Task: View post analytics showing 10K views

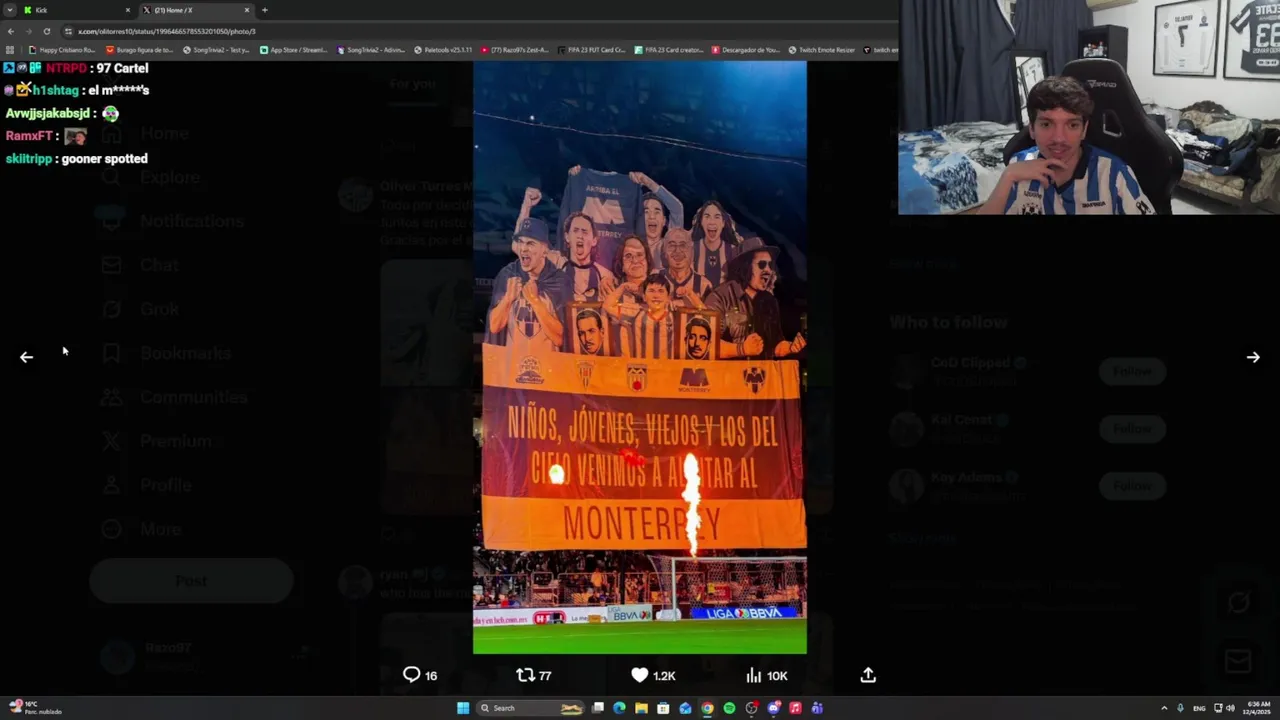Action: point(767,675)
